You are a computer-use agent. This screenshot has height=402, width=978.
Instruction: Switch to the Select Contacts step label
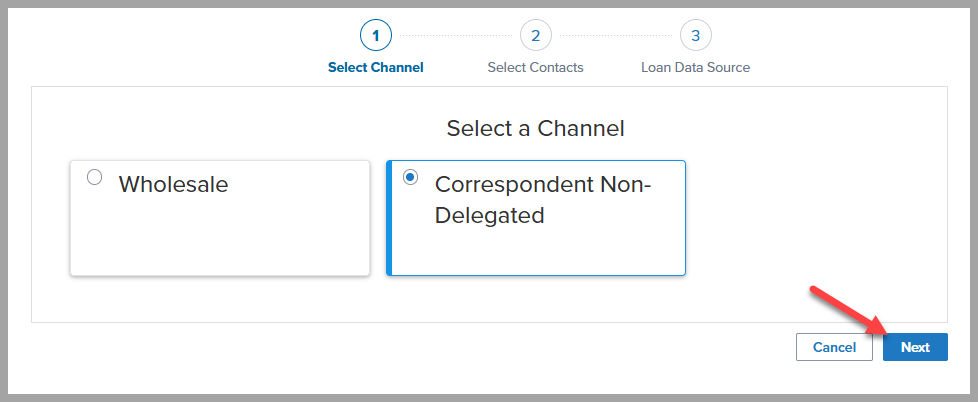tap(535, 68)
